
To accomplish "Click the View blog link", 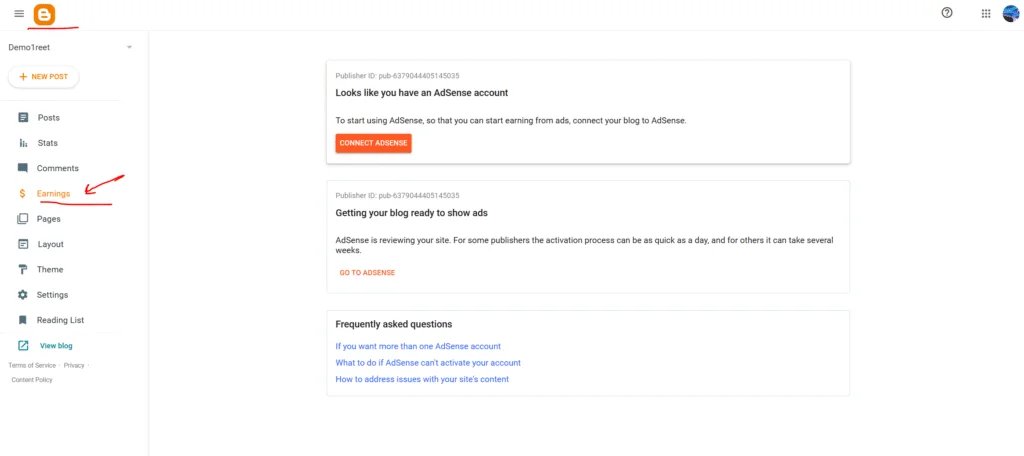I will [x=56, y=346].
